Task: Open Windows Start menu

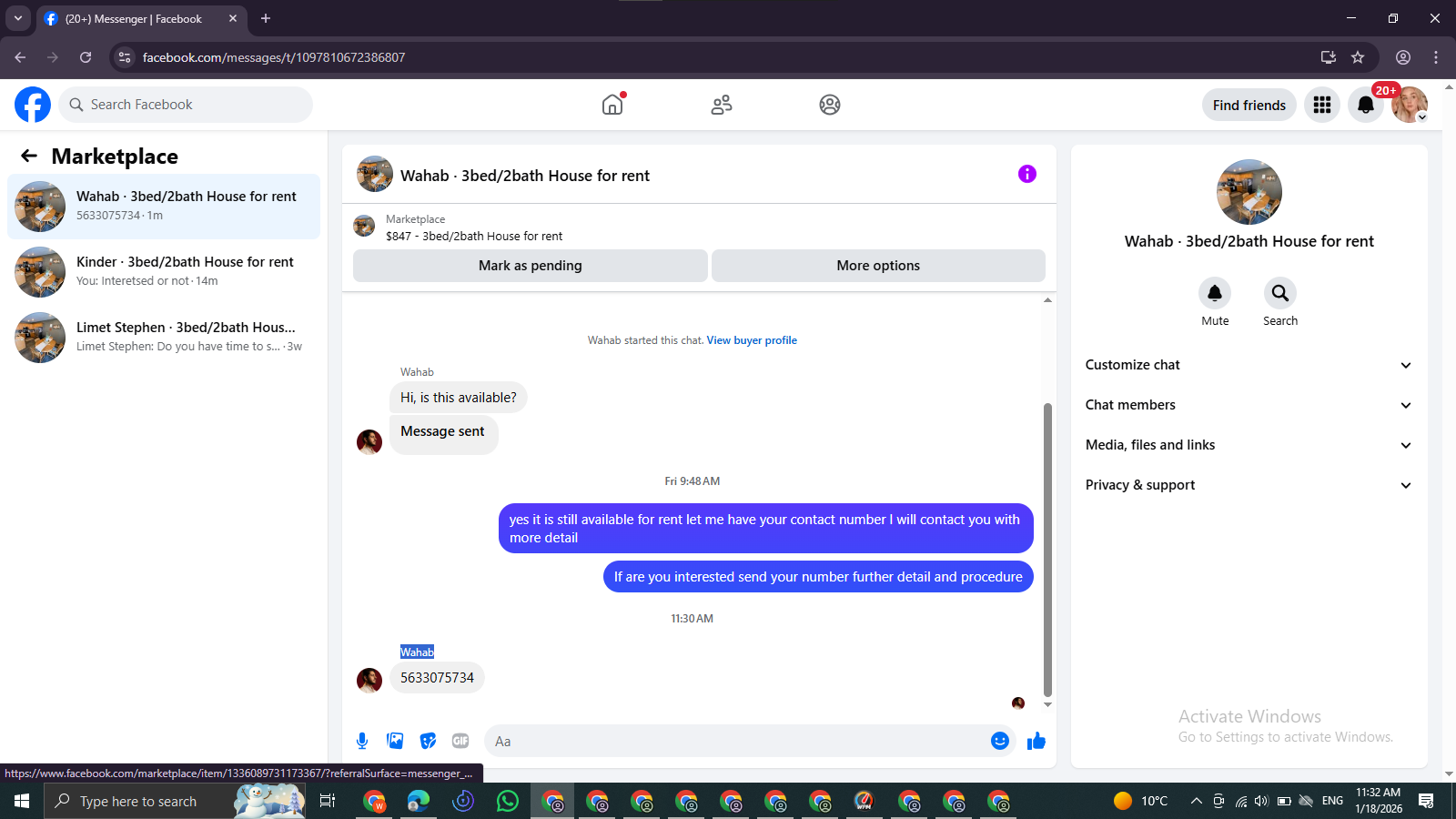Action: (22, 801)
